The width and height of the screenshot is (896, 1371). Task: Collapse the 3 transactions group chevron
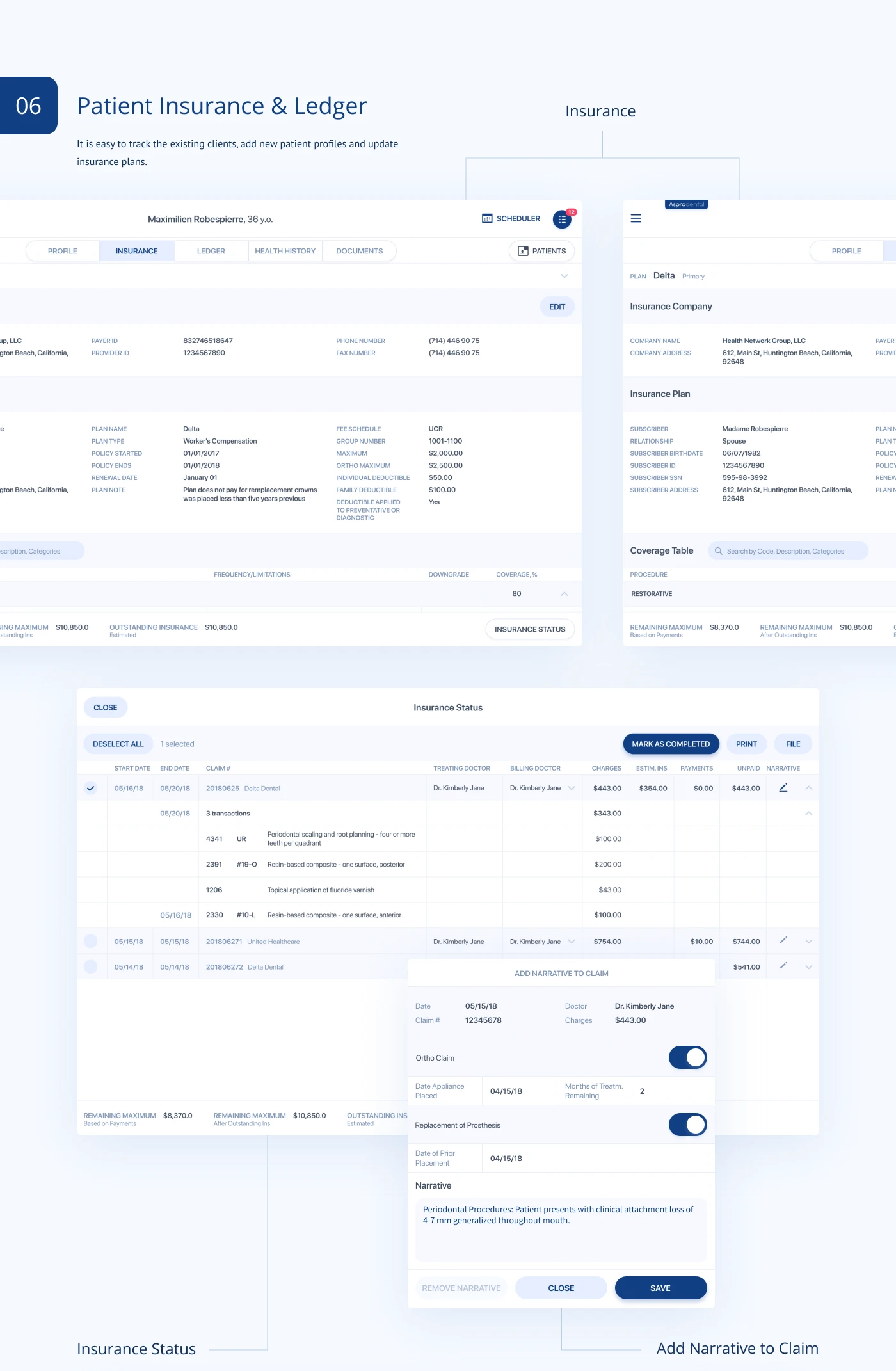[x=808, y=814]
